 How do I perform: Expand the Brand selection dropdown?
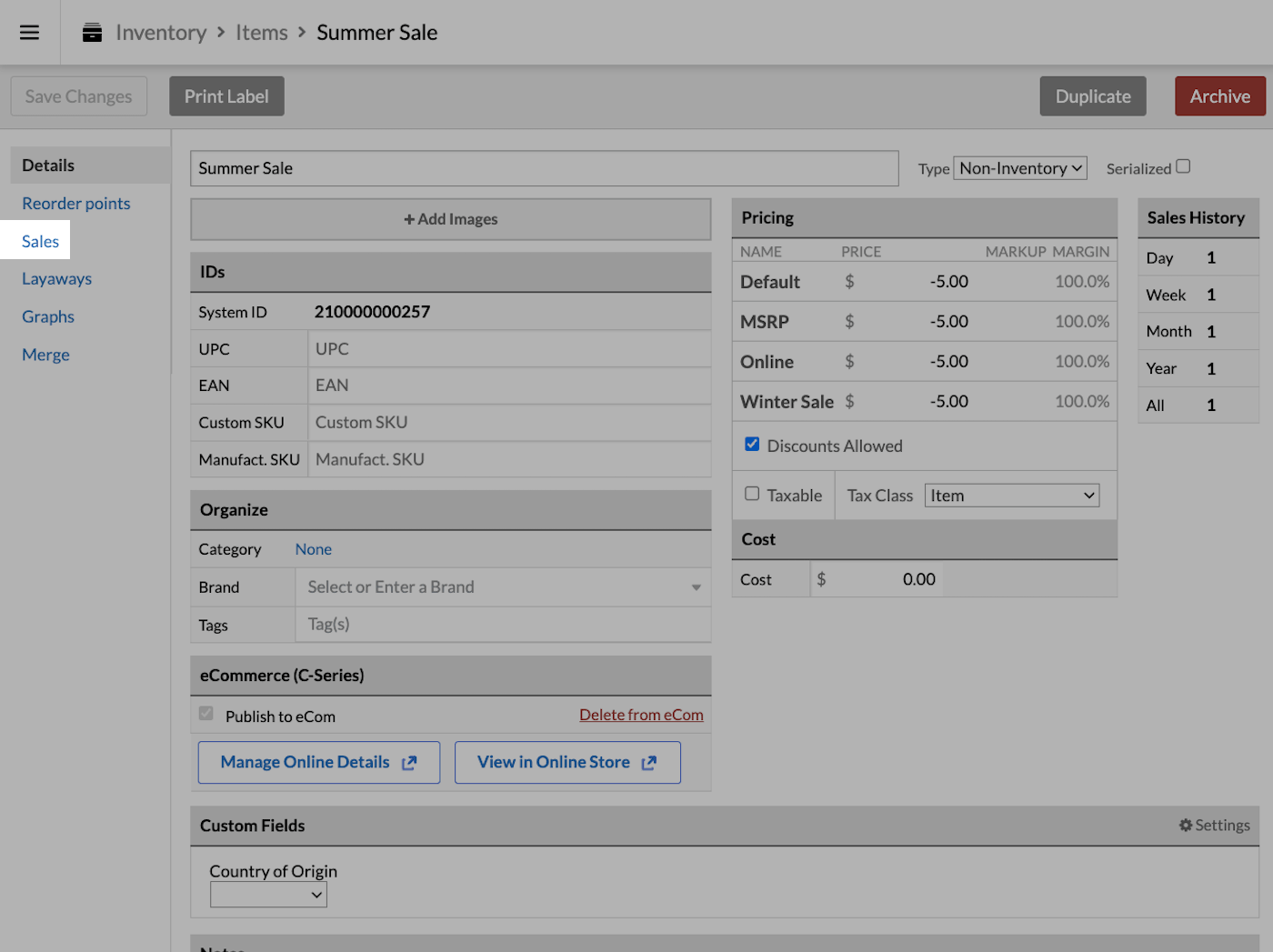[x=697, y=587]
